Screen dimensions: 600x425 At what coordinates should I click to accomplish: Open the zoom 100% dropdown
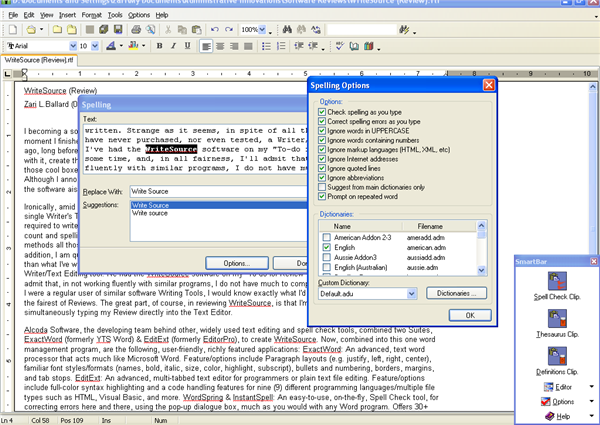[262, 29]
